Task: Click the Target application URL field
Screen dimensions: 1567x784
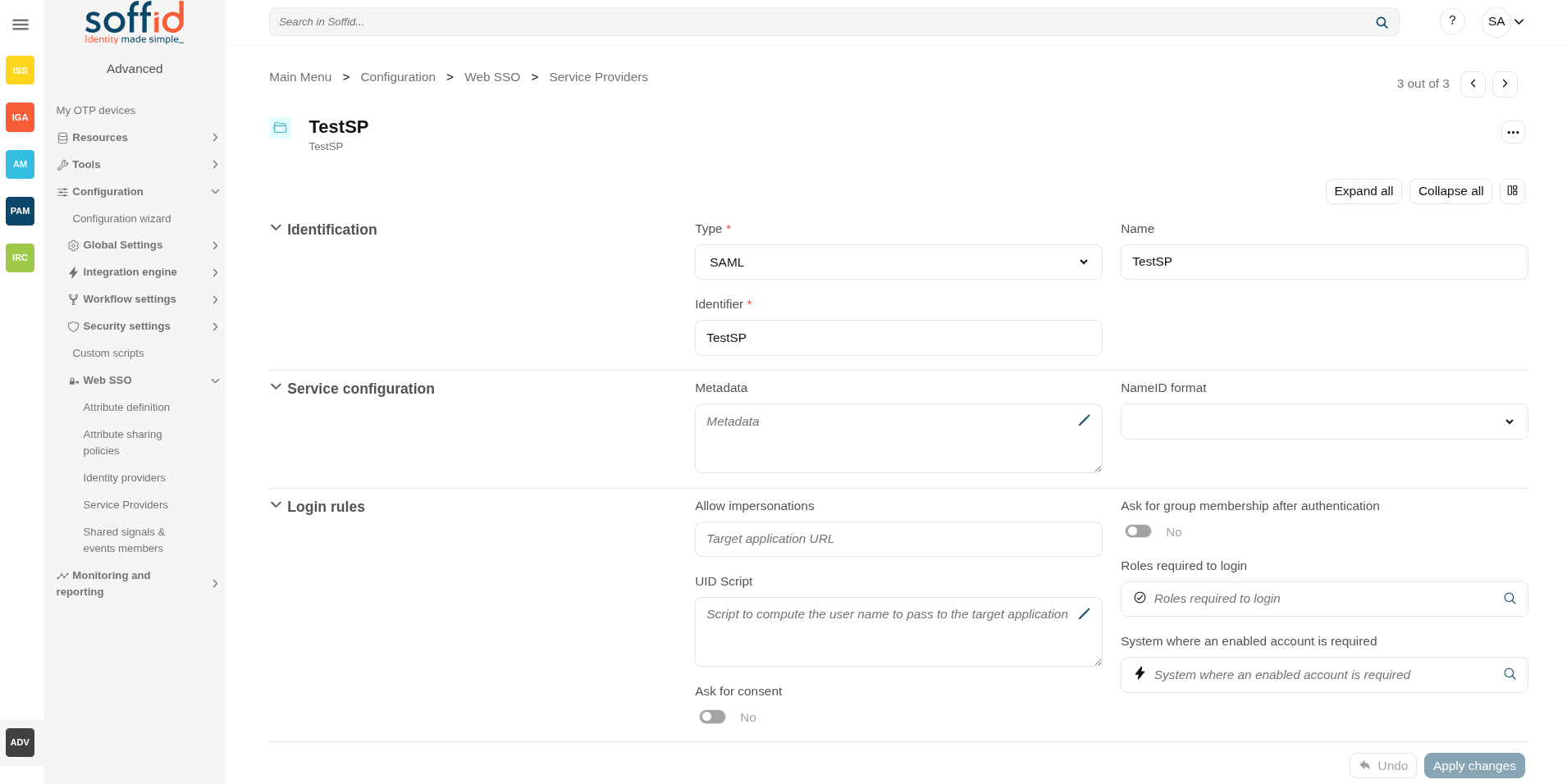Action: 898,539
